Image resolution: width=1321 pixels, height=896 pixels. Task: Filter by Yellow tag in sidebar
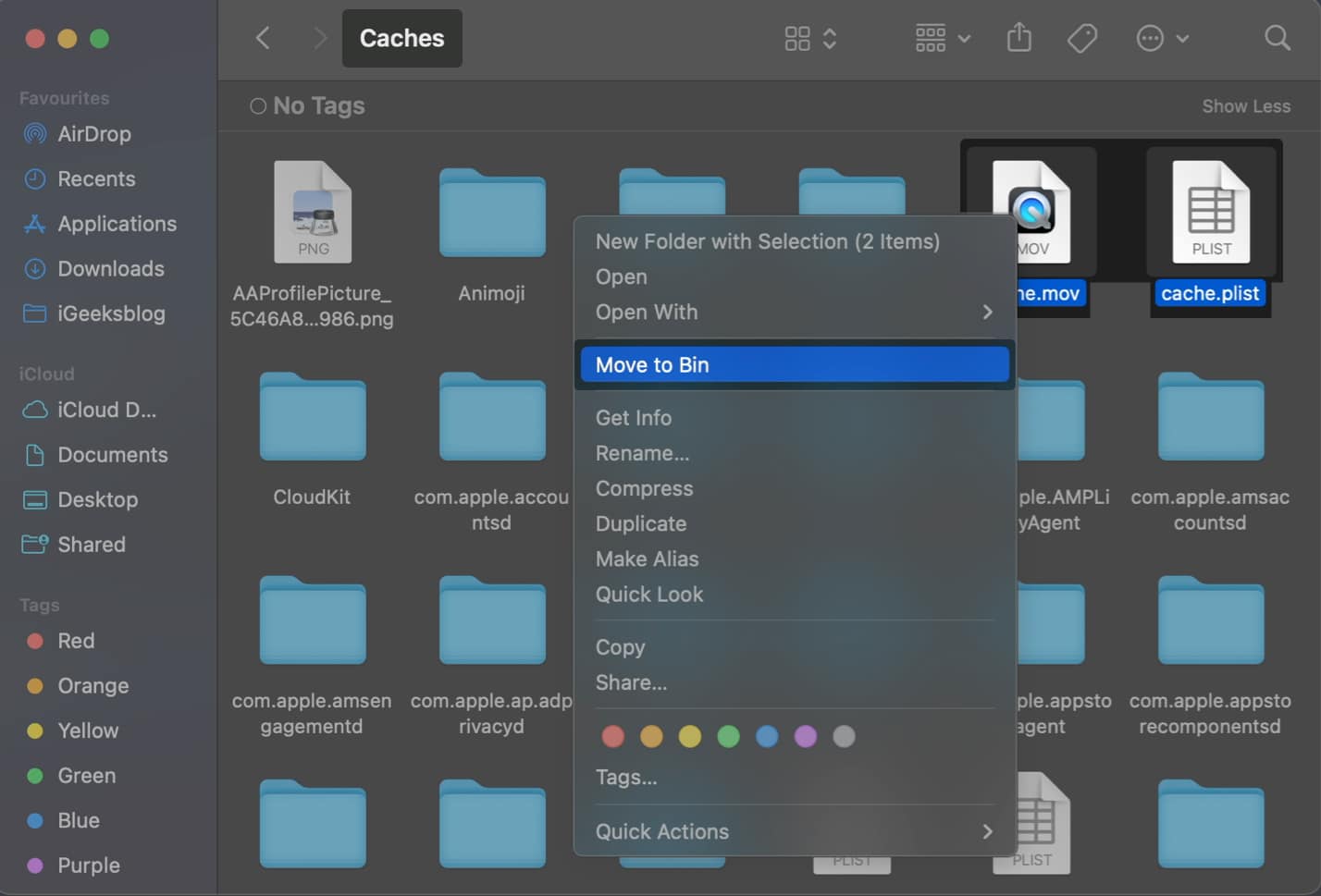[x=72, y=730]
